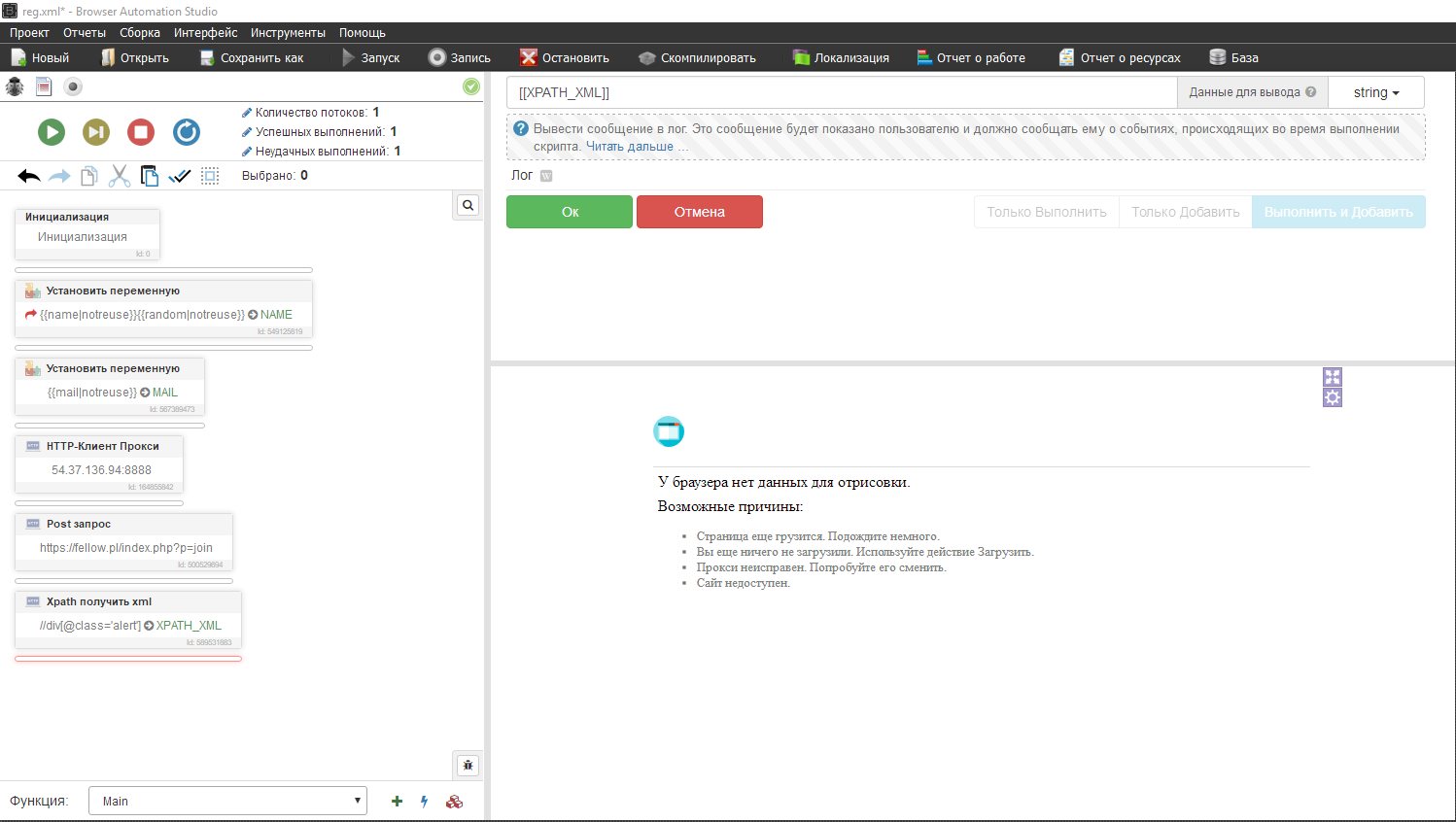Open the Инструменты menu
The height and width of the screenshot is (822, 1456).
[288, 33]
